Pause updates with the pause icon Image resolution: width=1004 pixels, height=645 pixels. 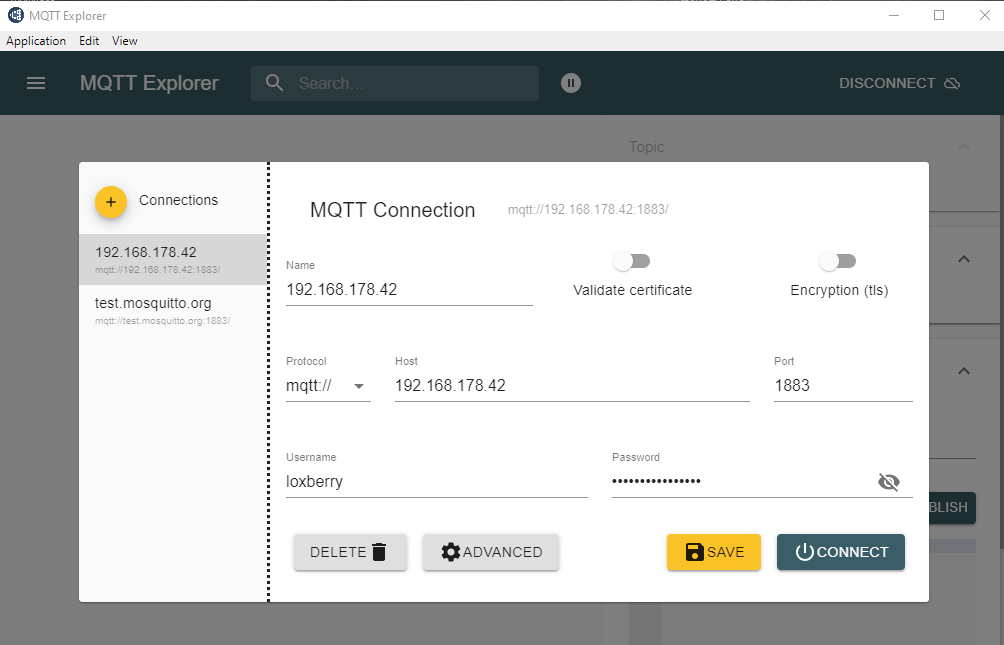[571, 83]
